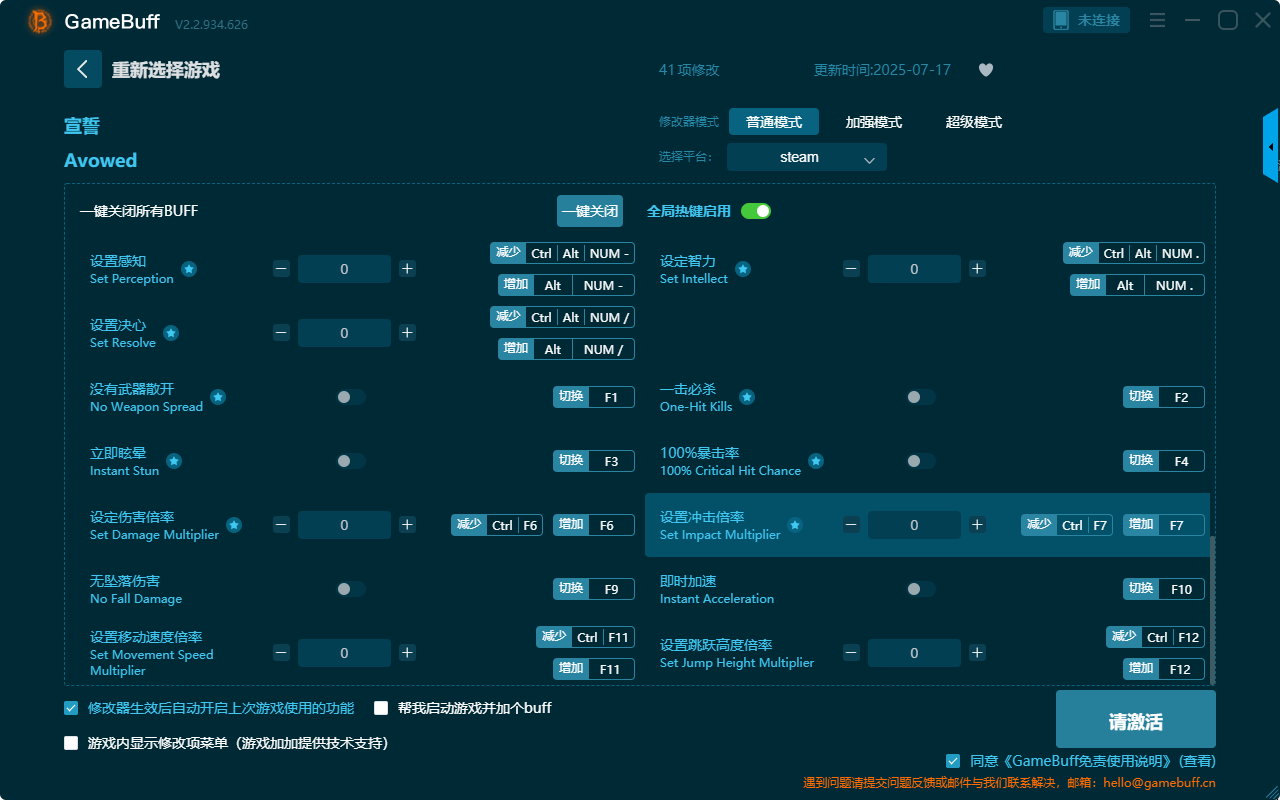This screenshot has width=1280, height=800.
Task: Click F10 hotkey for Instant Acceleration
Action: [1181, 589]
